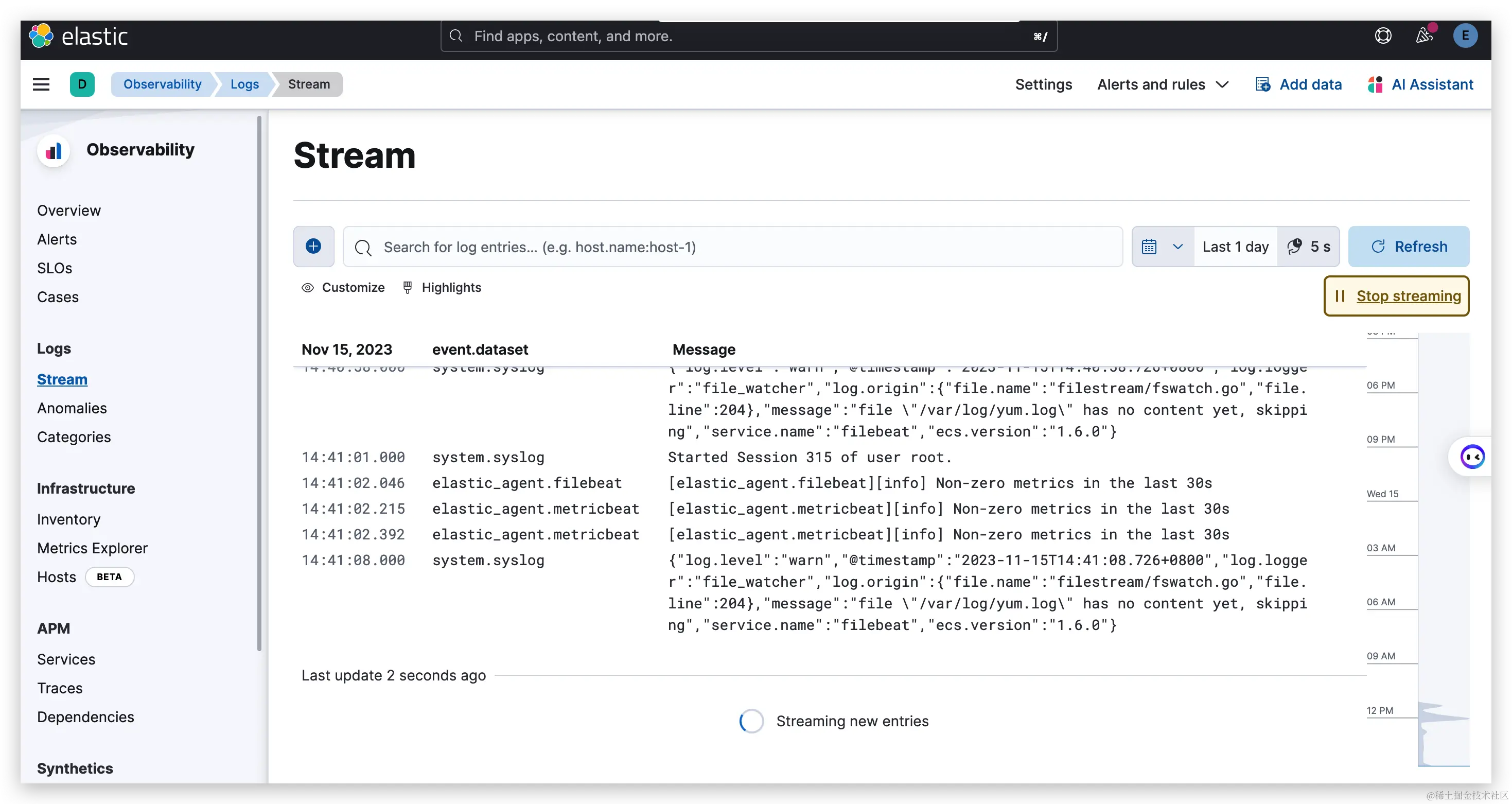
Task: Open APM Traces
Action: coord(59,688)
